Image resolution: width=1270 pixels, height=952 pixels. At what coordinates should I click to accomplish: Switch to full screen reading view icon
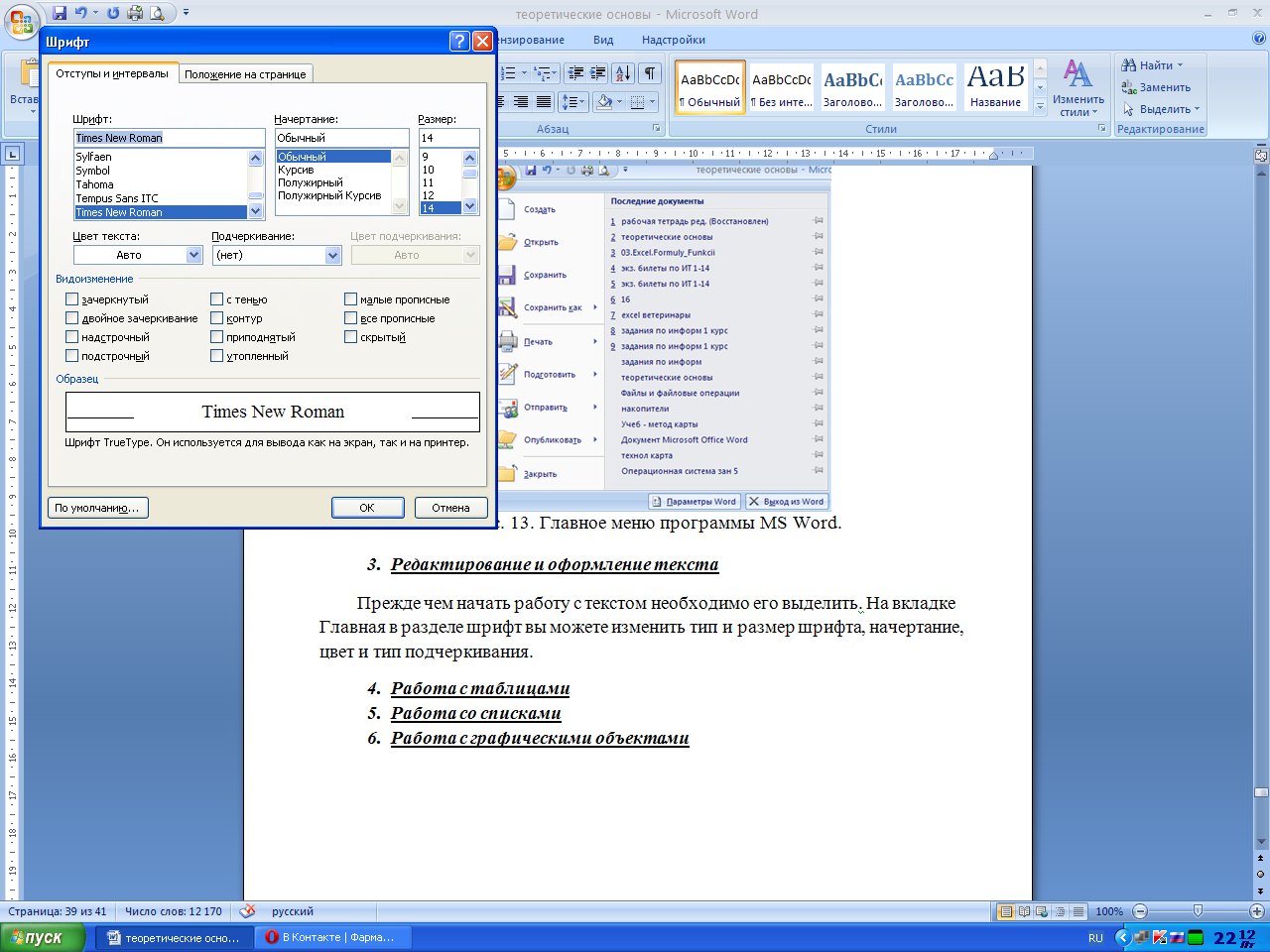click(x=1024, y=911)
